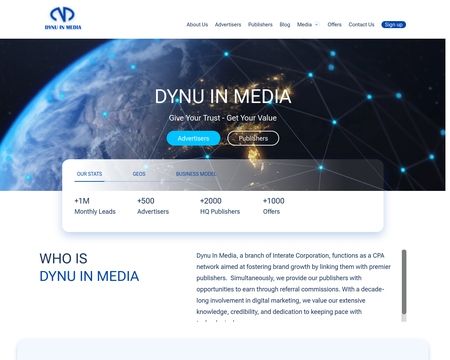Click the Sign up button
The width and height of the screenshot is (450, 360).
click(394, 25)
